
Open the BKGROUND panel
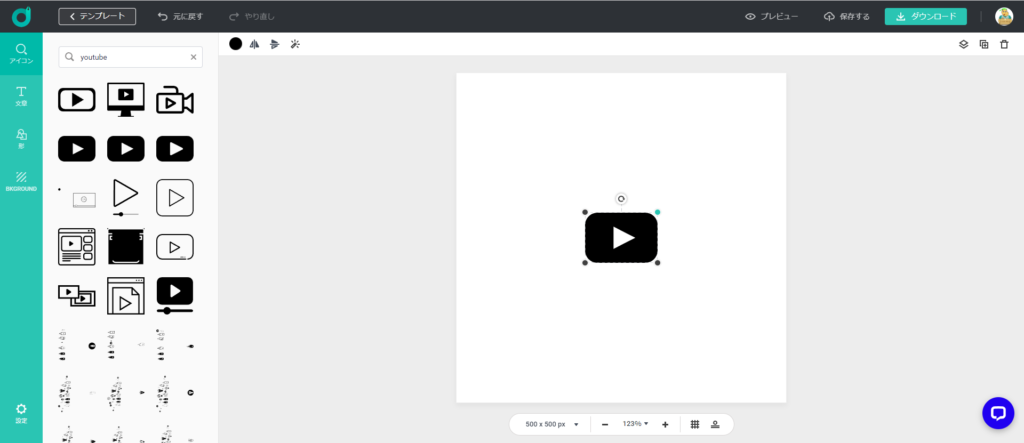[x=21, y=181]
